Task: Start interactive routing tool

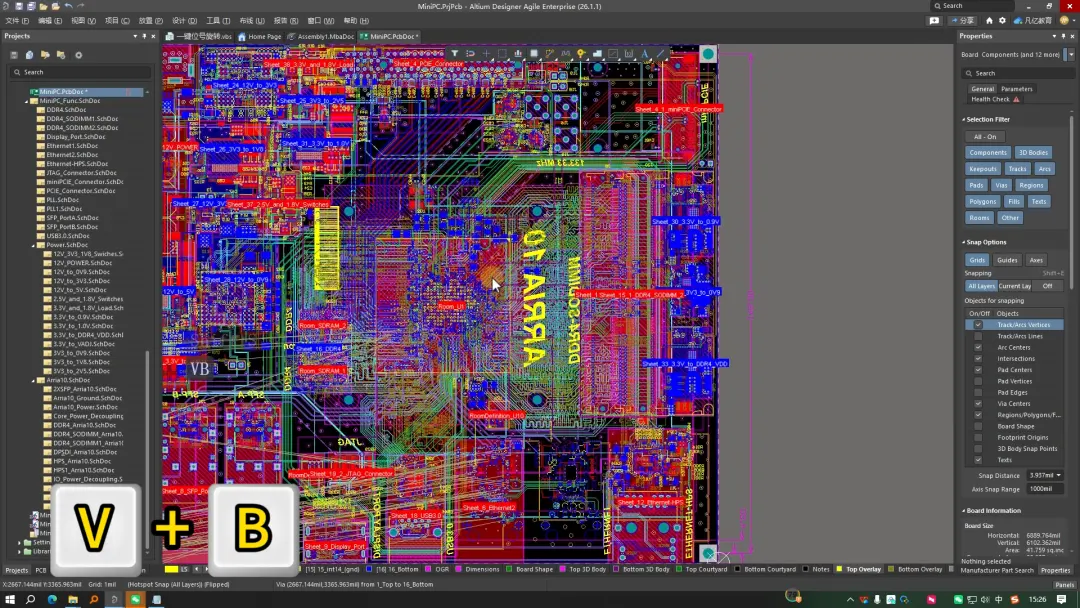Action: 550,54
